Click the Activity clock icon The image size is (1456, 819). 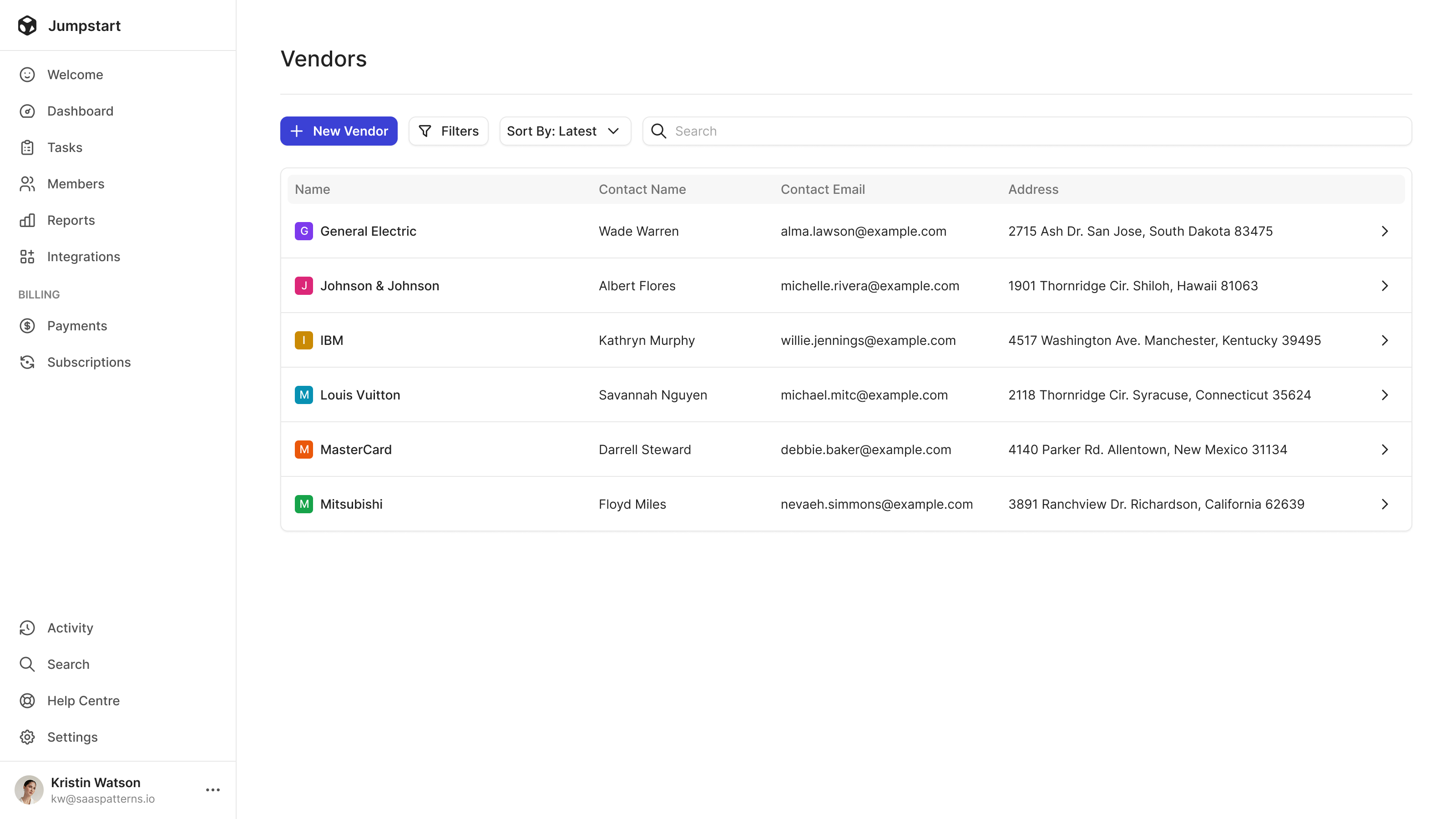click(x=27, y=628)
